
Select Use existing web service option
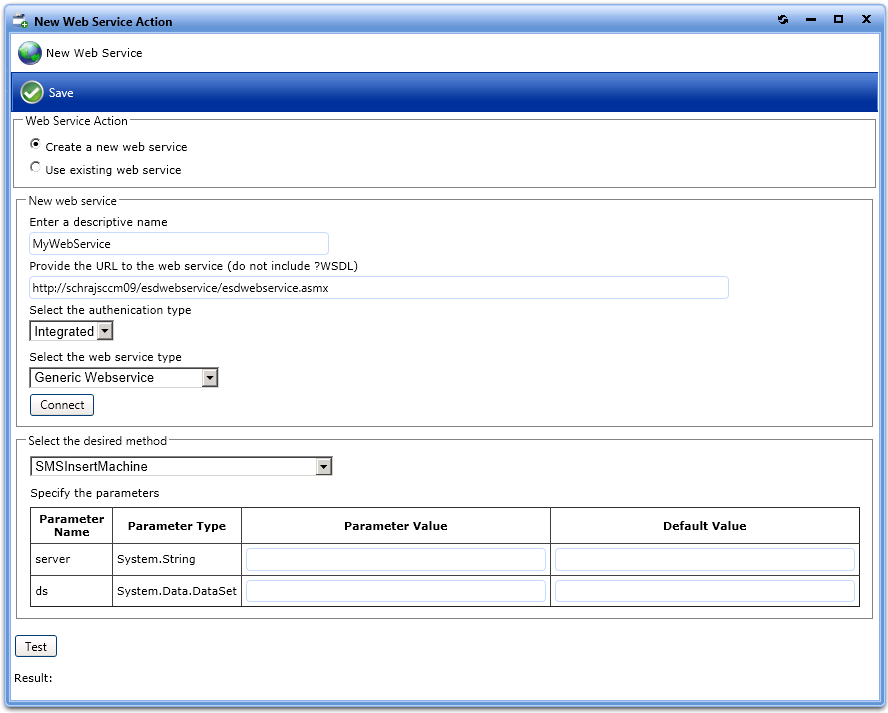[35, 167]
